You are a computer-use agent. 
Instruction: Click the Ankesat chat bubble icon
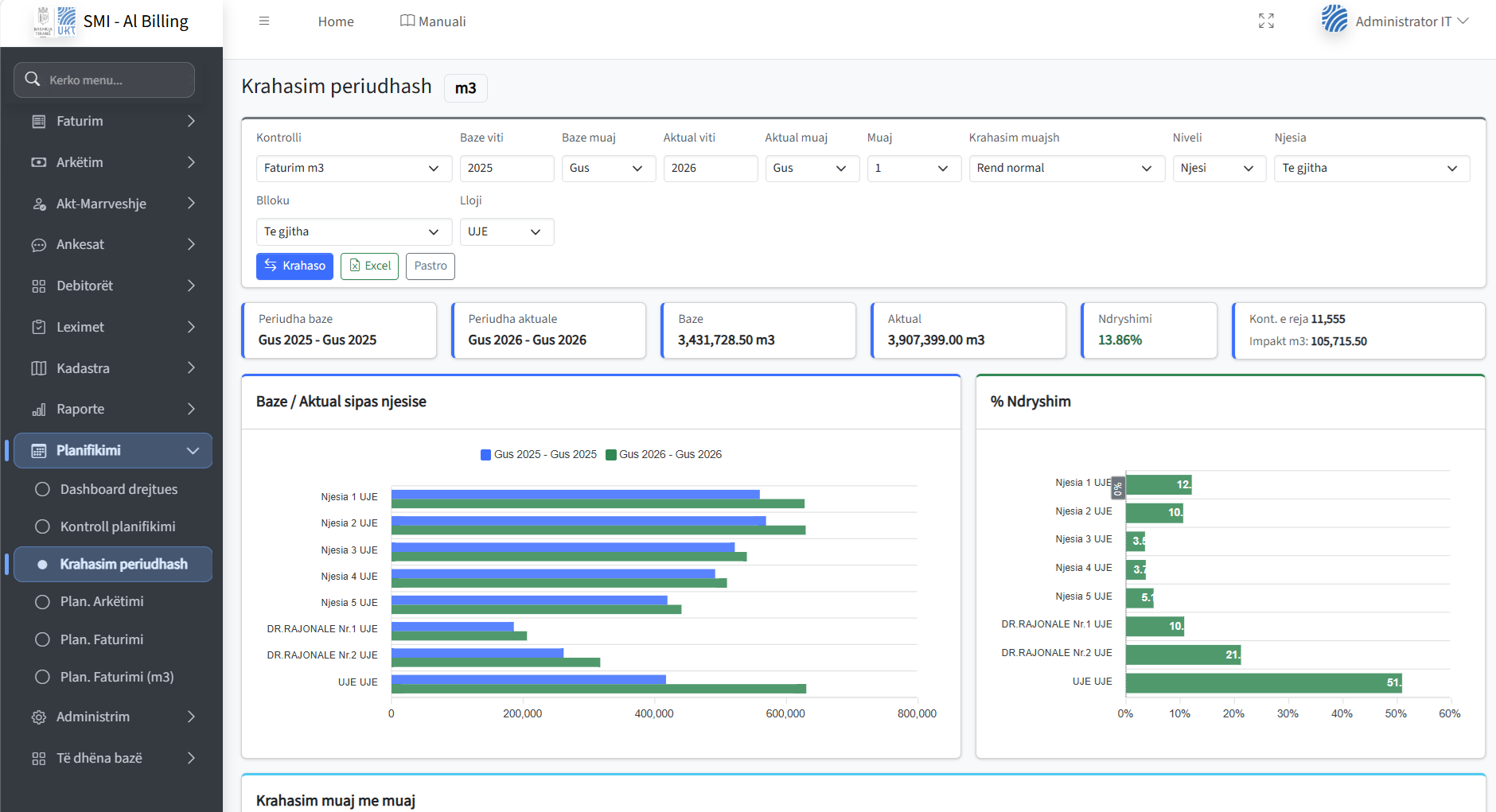(x=39, y=245)
